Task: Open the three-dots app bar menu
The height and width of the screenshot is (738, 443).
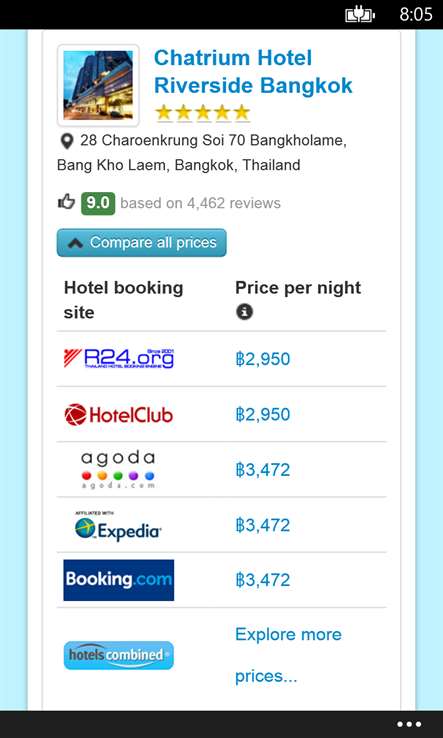Action: pos(409,724)
